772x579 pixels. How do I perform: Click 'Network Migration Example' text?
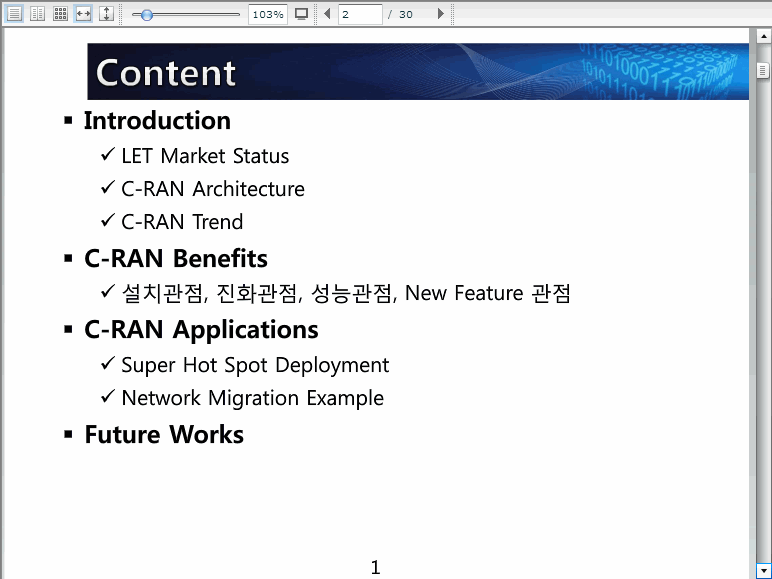tap(252, 398)
